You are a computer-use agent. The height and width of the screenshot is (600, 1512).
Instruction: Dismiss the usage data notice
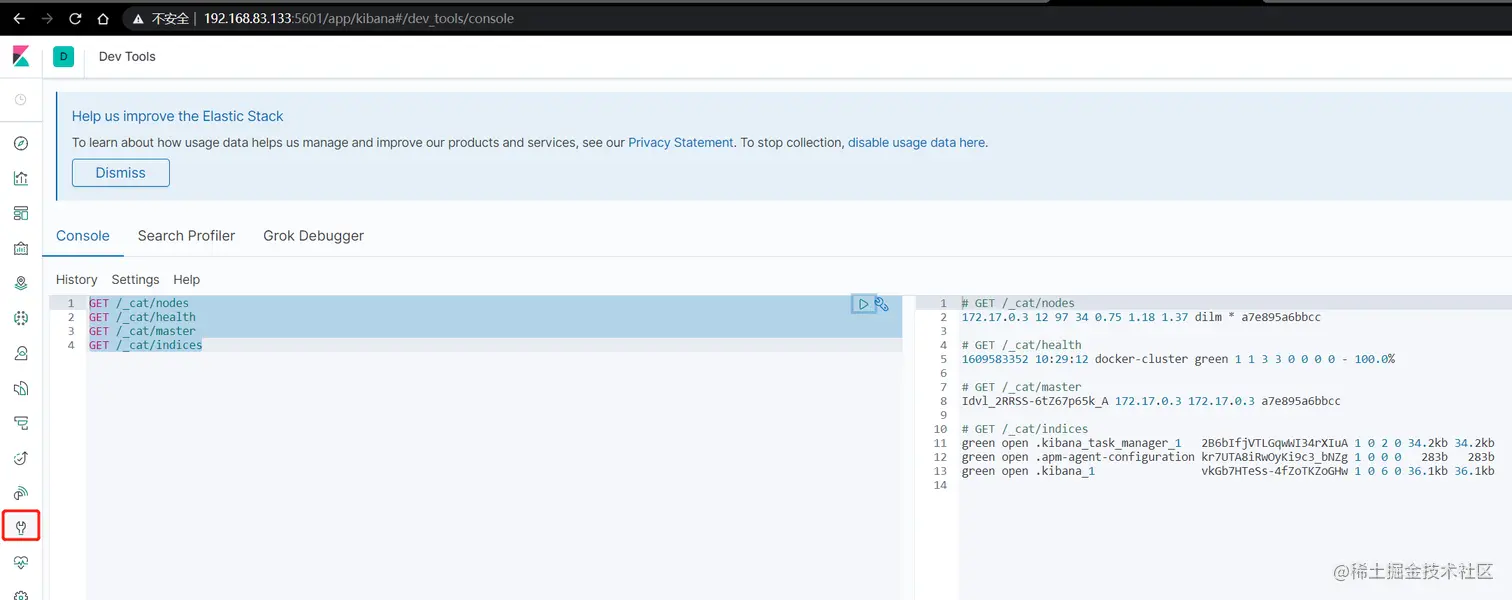(121, 173)
